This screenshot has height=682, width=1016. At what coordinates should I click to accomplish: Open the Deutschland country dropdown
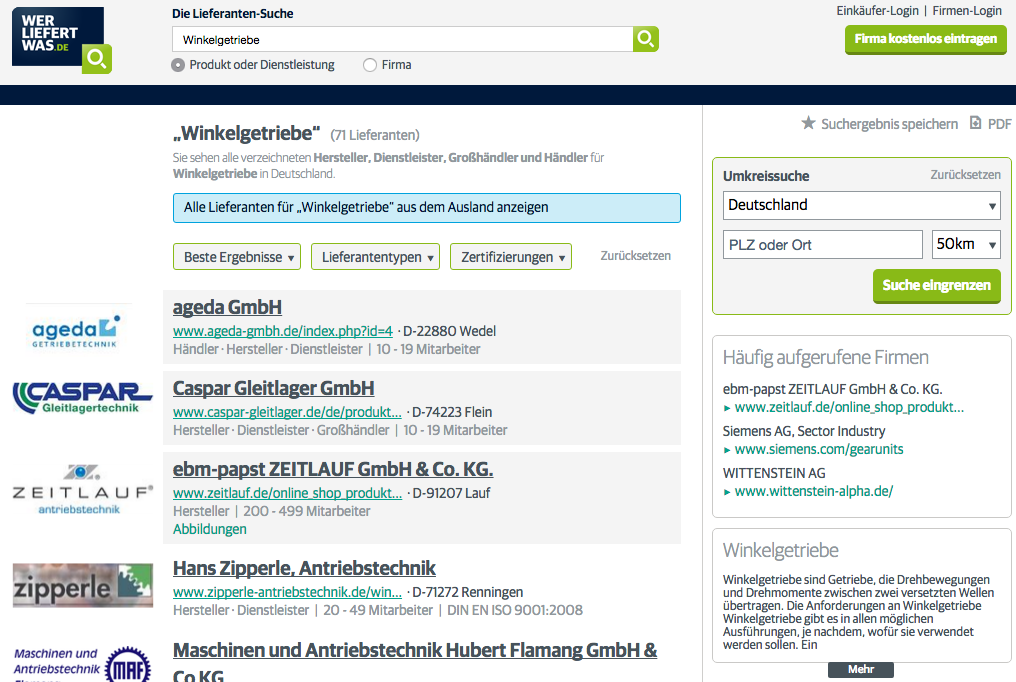point(862,205)
